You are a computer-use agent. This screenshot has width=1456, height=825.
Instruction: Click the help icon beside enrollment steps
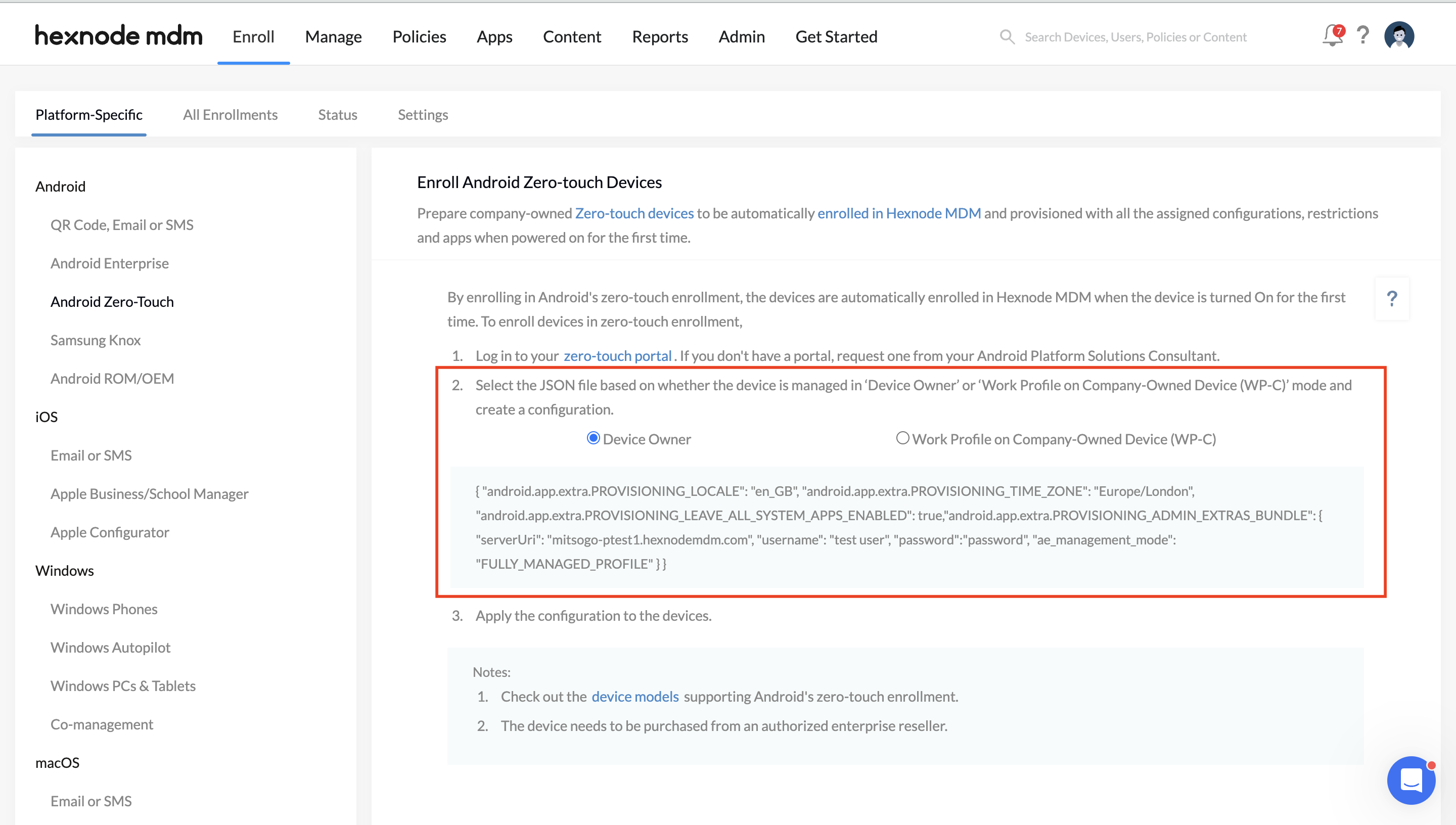1392,299
